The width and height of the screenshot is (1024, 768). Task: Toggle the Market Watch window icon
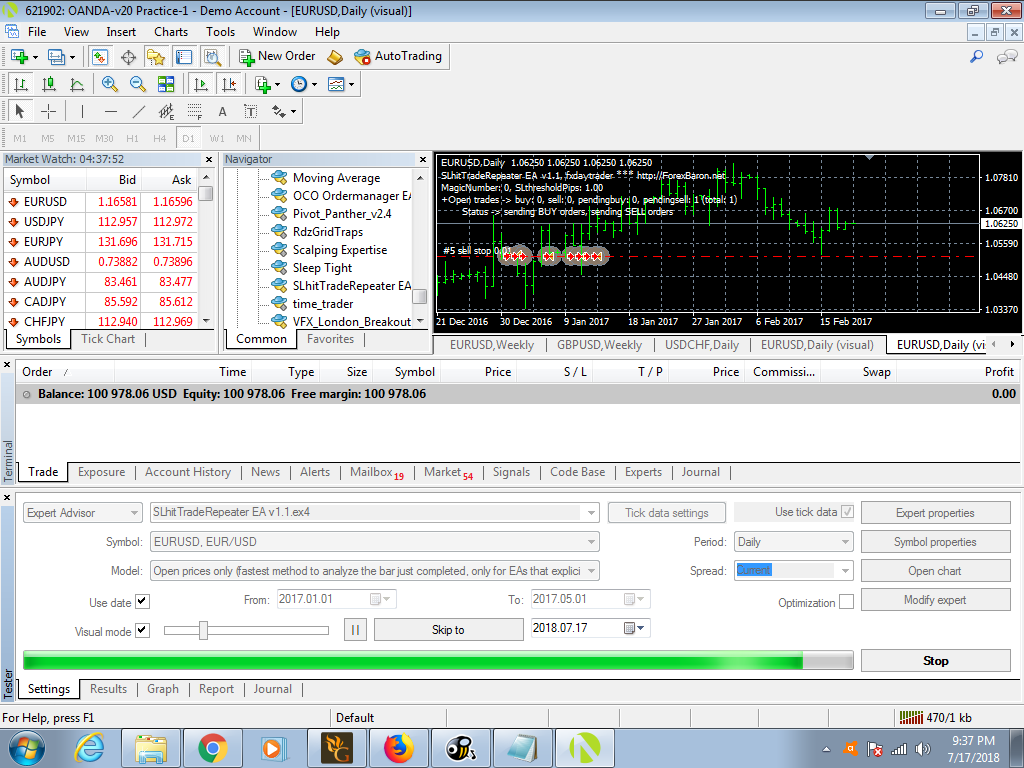click(99, 57)
